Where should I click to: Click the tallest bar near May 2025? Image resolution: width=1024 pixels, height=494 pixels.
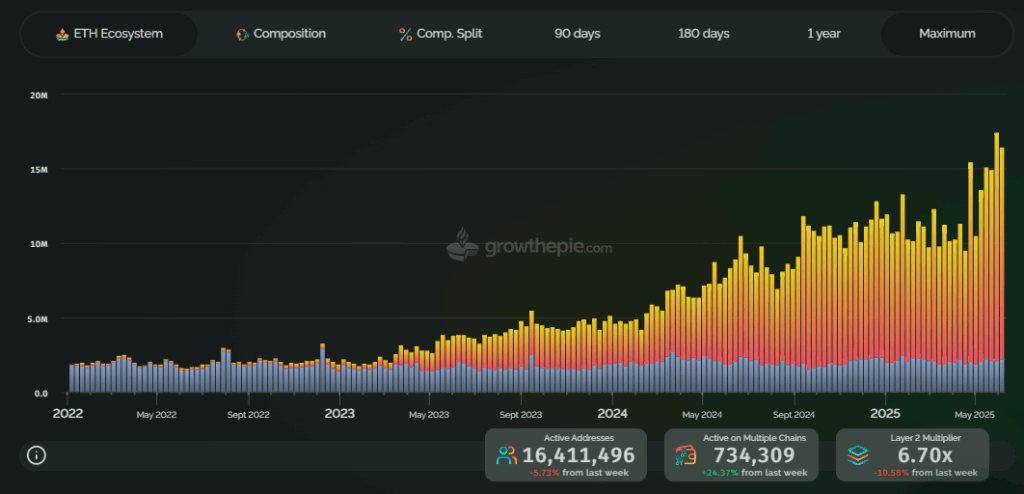[x=997, y=263]
